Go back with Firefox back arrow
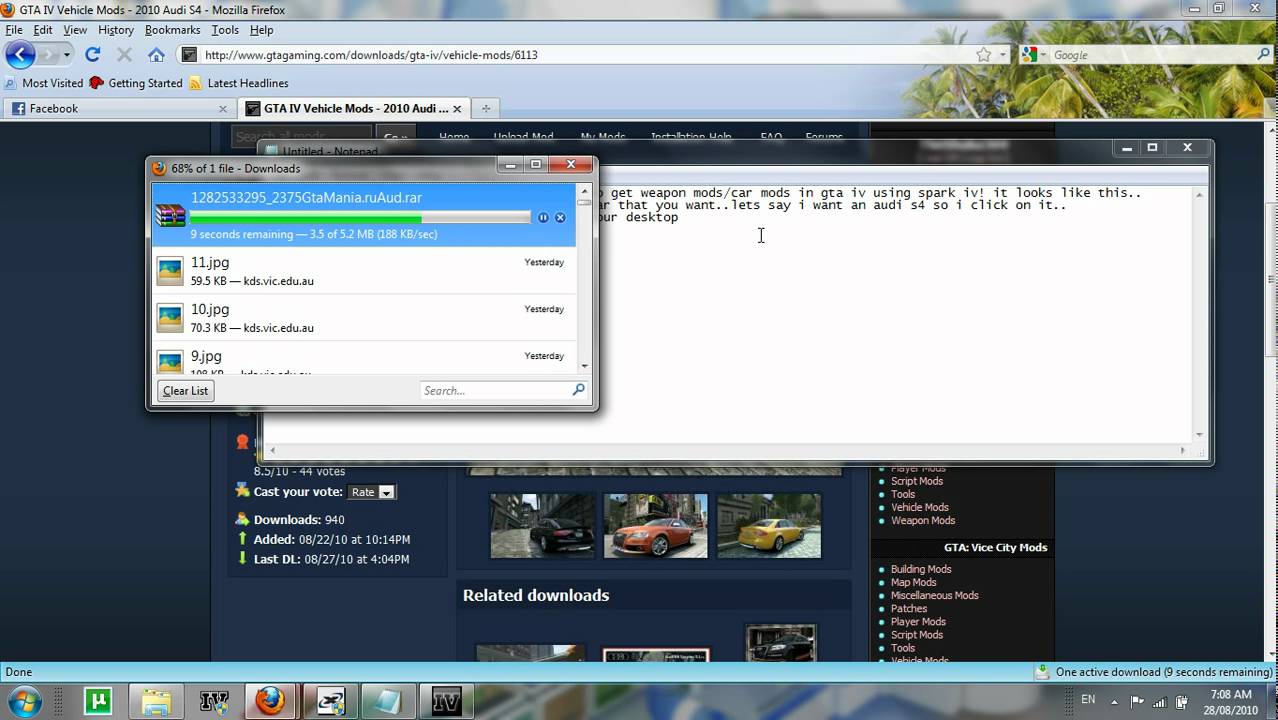The height and width of the screenshot is (720, 1278). click(20, 55)
